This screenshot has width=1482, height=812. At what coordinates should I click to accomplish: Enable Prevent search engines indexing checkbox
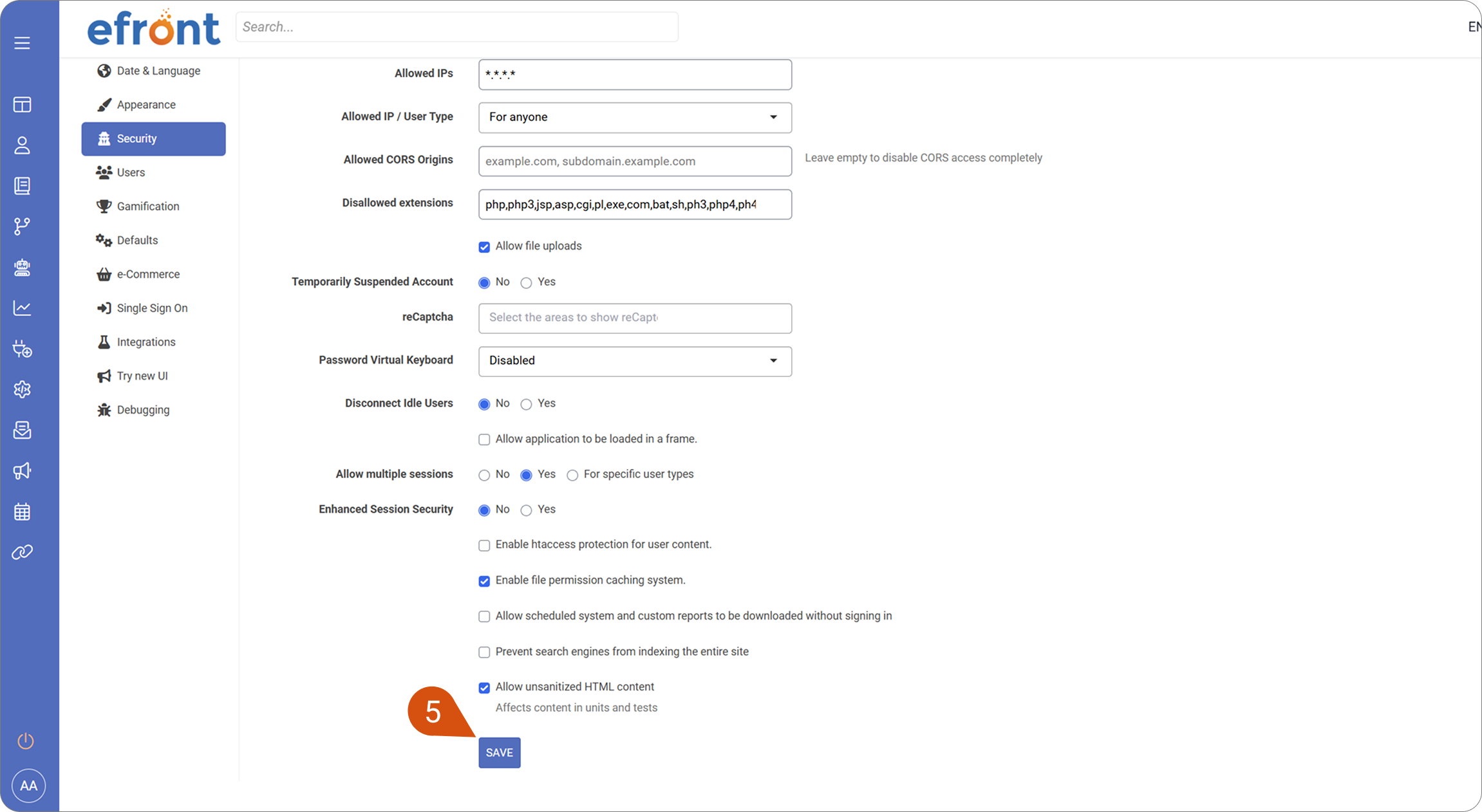click(x=484, y=652)
